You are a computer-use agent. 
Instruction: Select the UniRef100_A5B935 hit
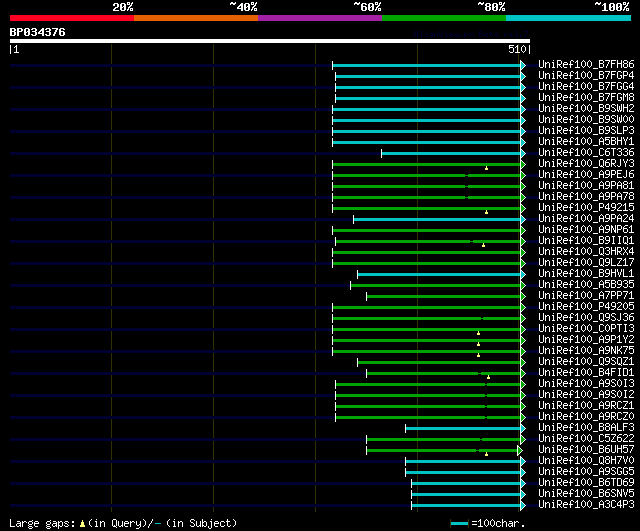pos(586,285)
